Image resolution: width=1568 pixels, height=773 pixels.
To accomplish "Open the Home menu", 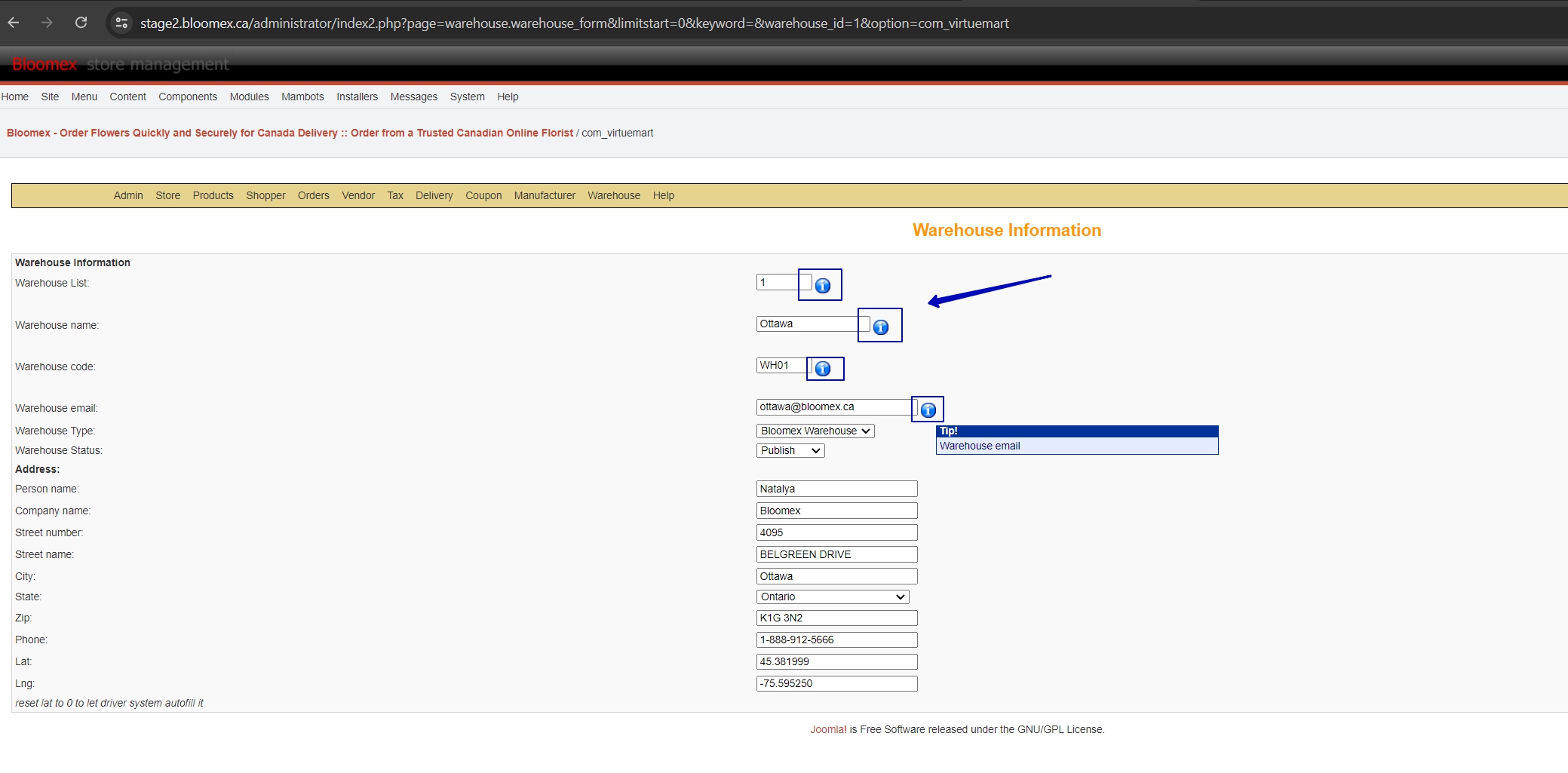I will 15,97.
